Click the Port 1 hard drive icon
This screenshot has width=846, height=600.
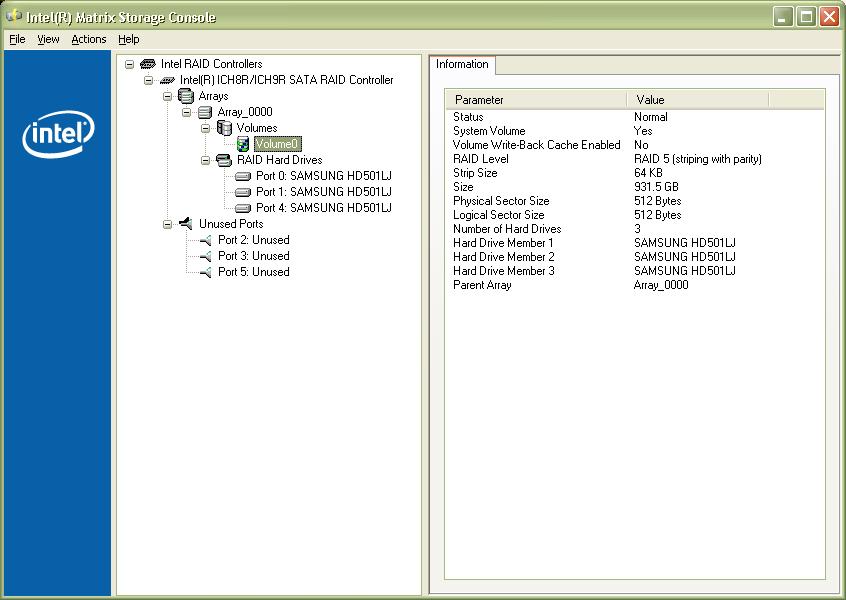pos(243,192)
